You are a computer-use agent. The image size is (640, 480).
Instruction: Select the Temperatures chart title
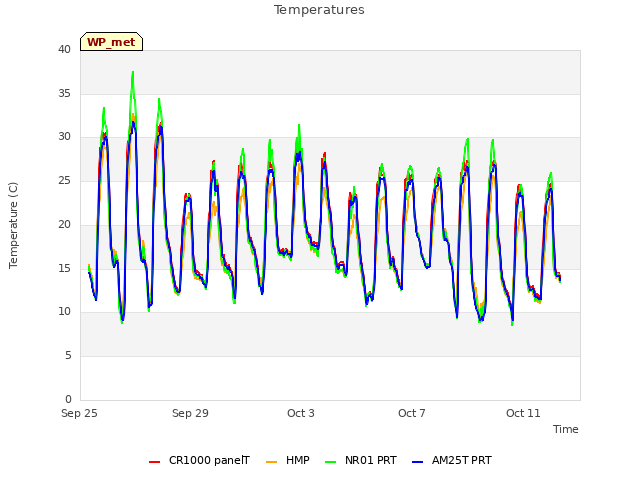pos(319,10)
